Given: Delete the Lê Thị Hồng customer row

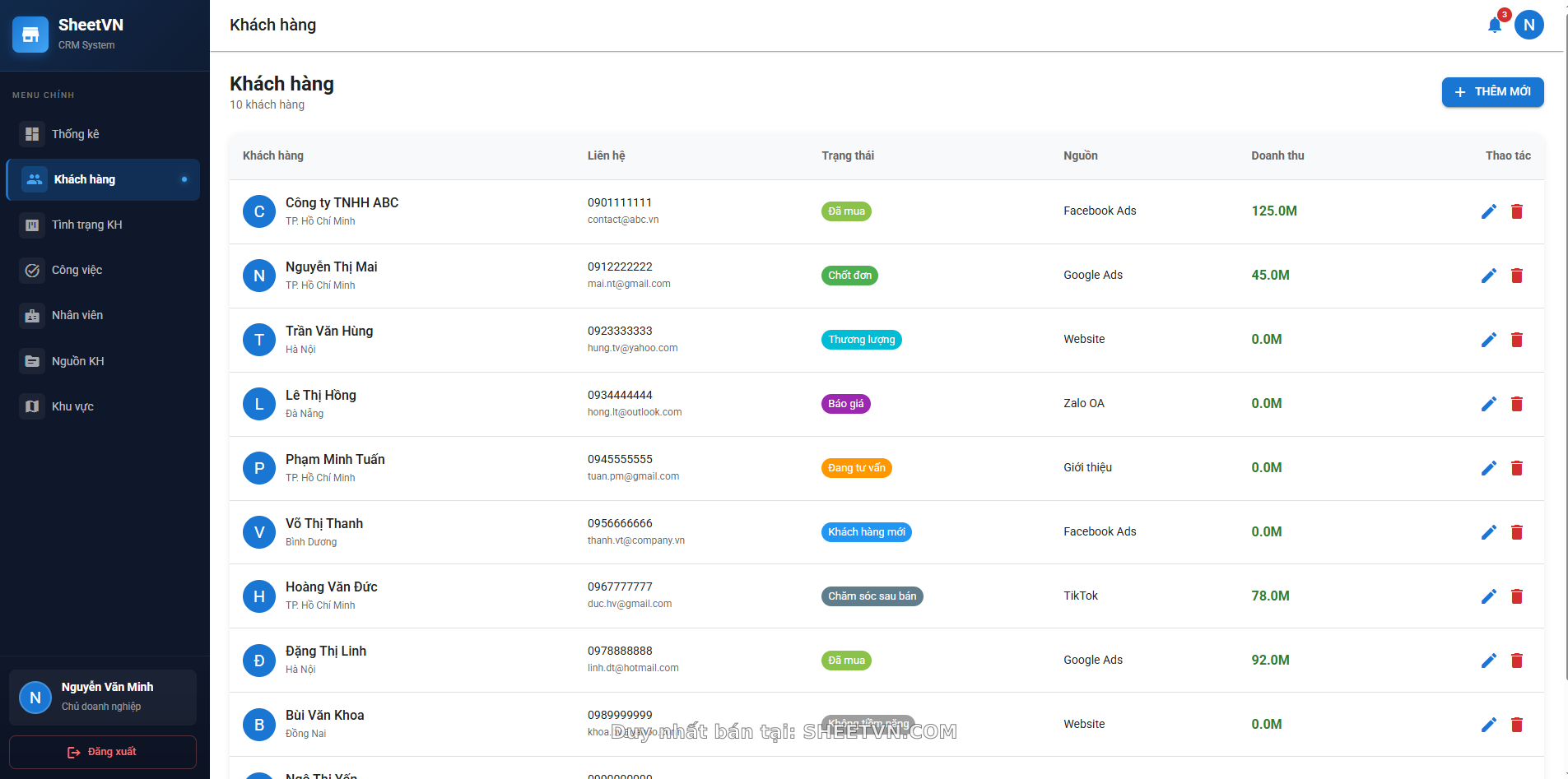Looking at the screenshot, I should click(1516, 404).
